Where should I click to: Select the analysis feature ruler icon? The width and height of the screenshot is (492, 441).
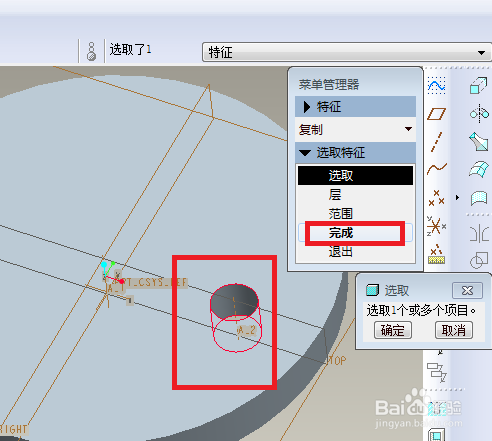(436, 254)
